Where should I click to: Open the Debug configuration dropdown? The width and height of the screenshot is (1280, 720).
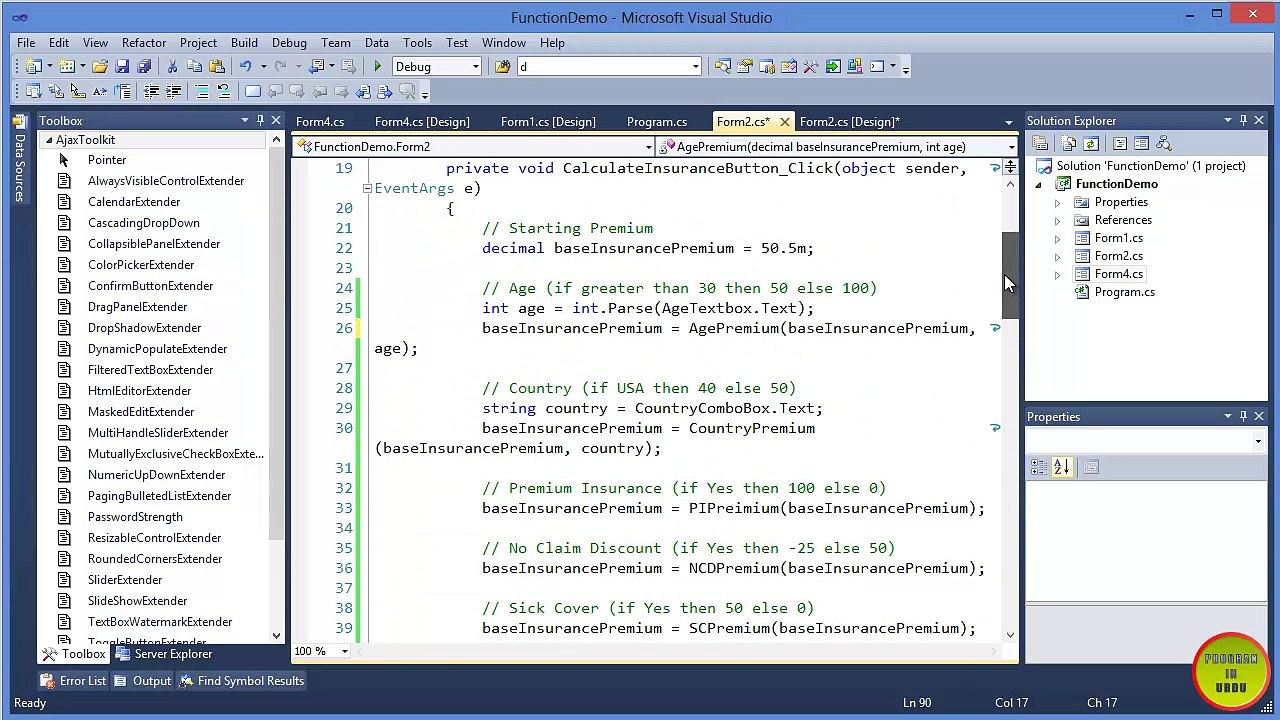coord(475,66)
